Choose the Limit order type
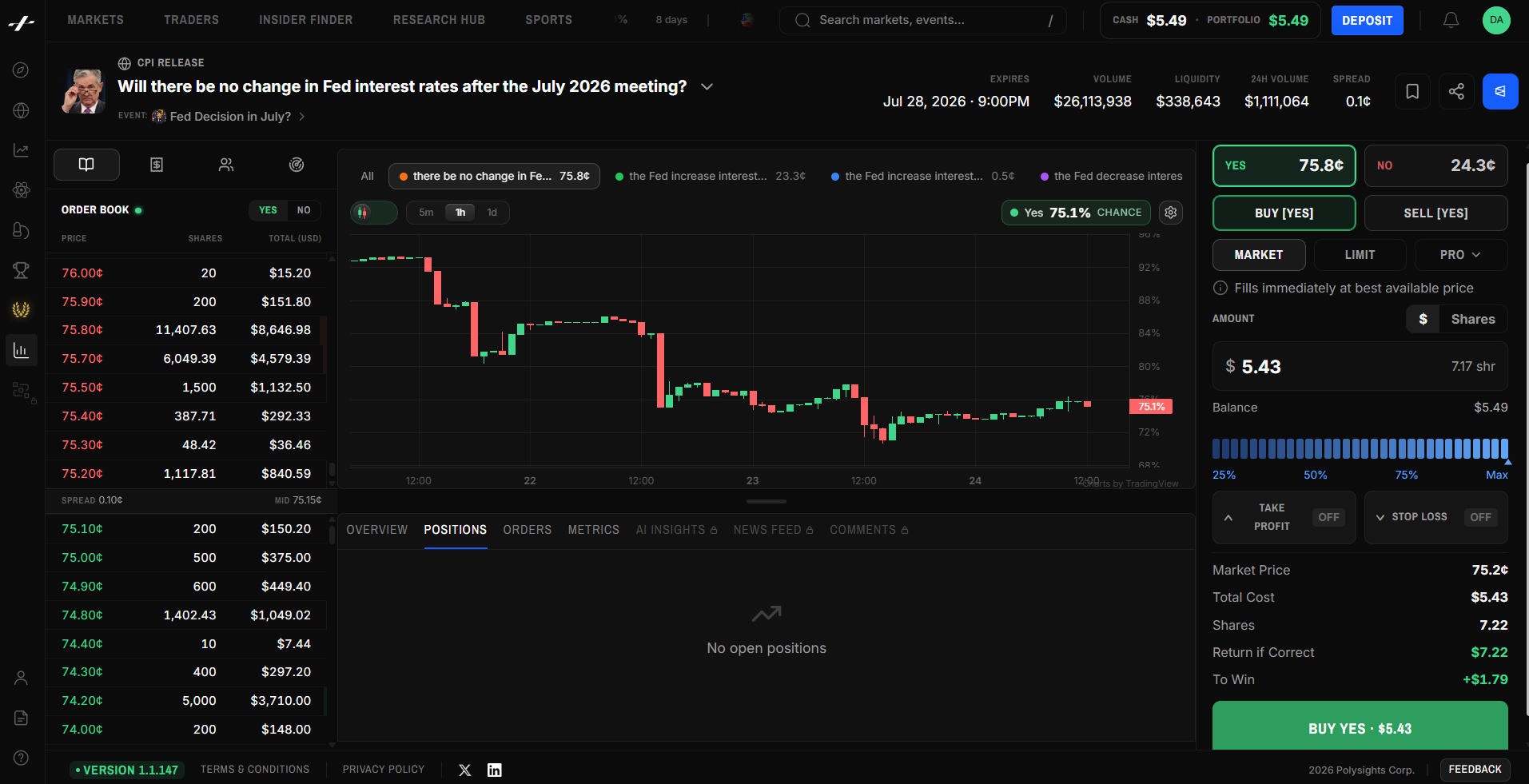 [x=1360, y=255]
